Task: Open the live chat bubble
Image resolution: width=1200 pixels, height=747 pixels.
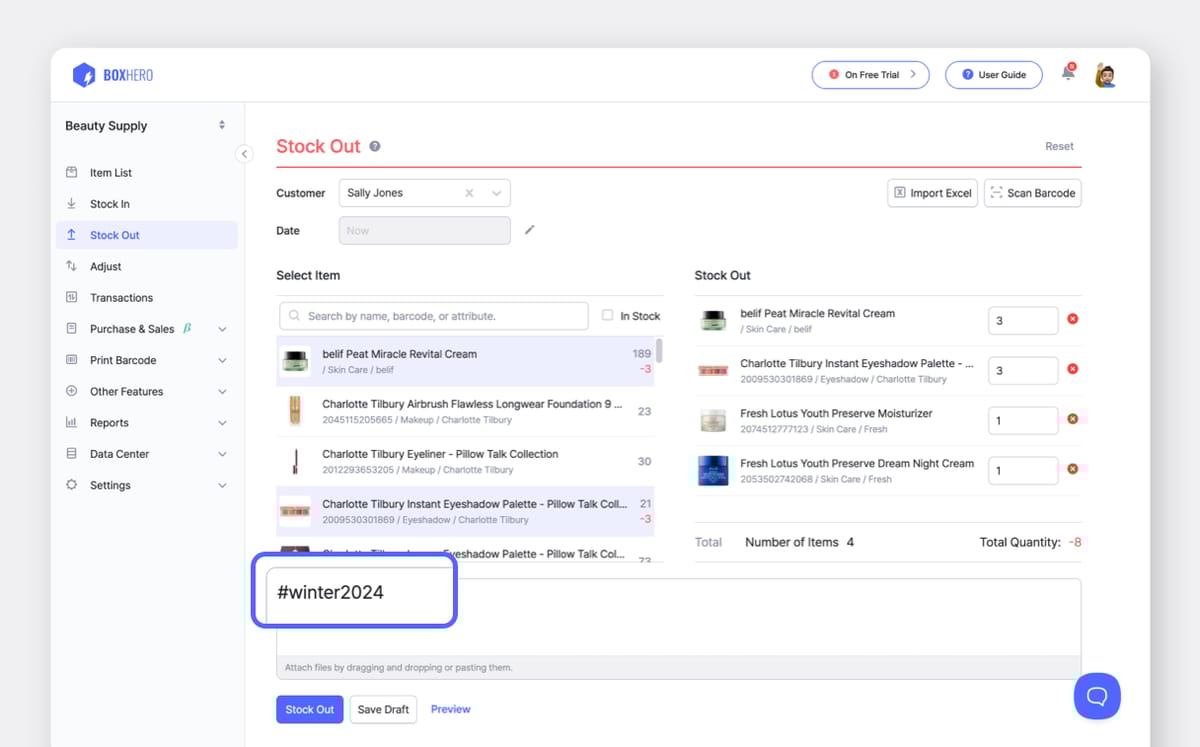Action: coord(1097,696)
